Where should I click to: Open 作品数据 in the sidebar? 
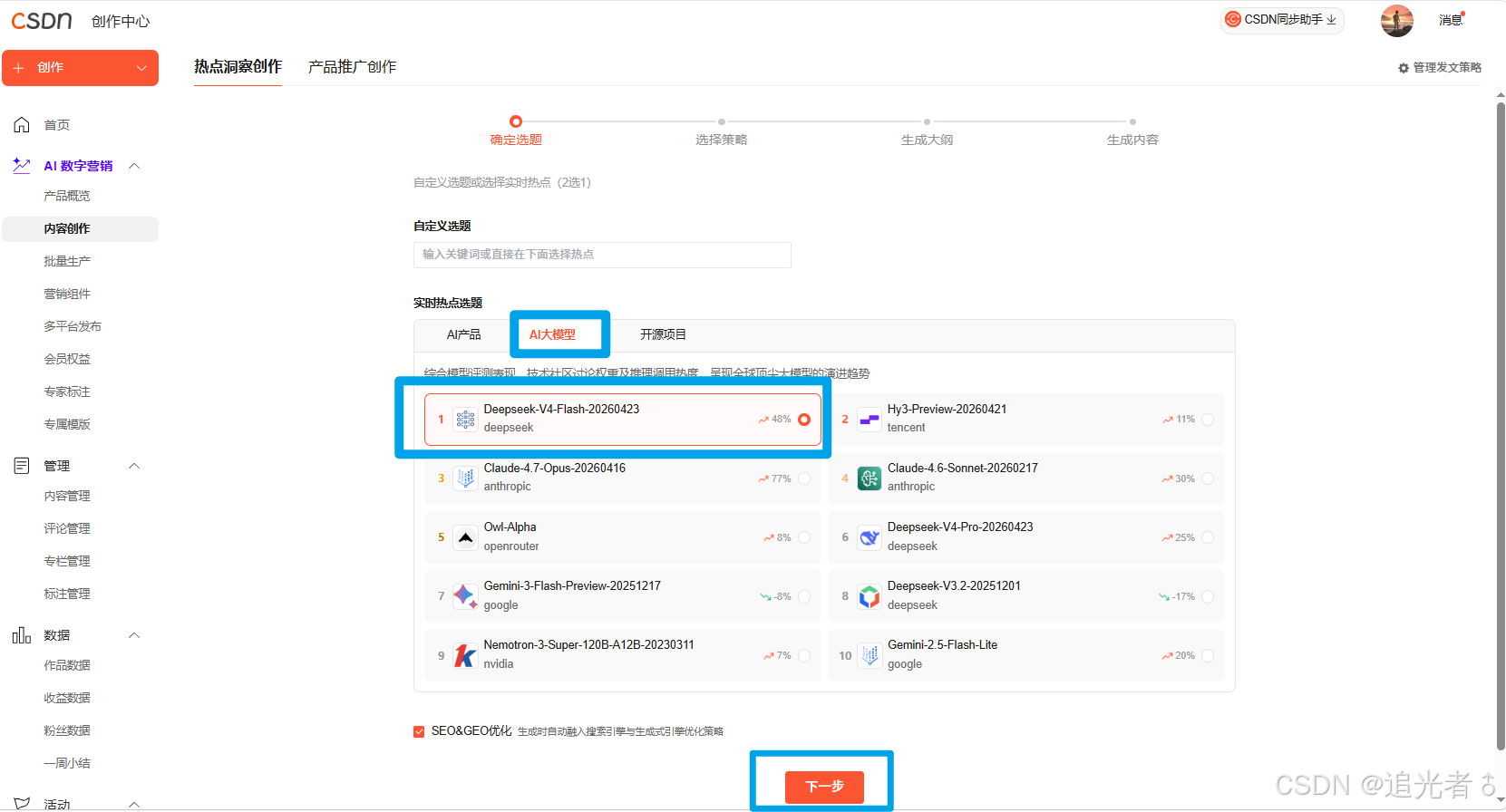pyautogui.click(x=67, y=665)
